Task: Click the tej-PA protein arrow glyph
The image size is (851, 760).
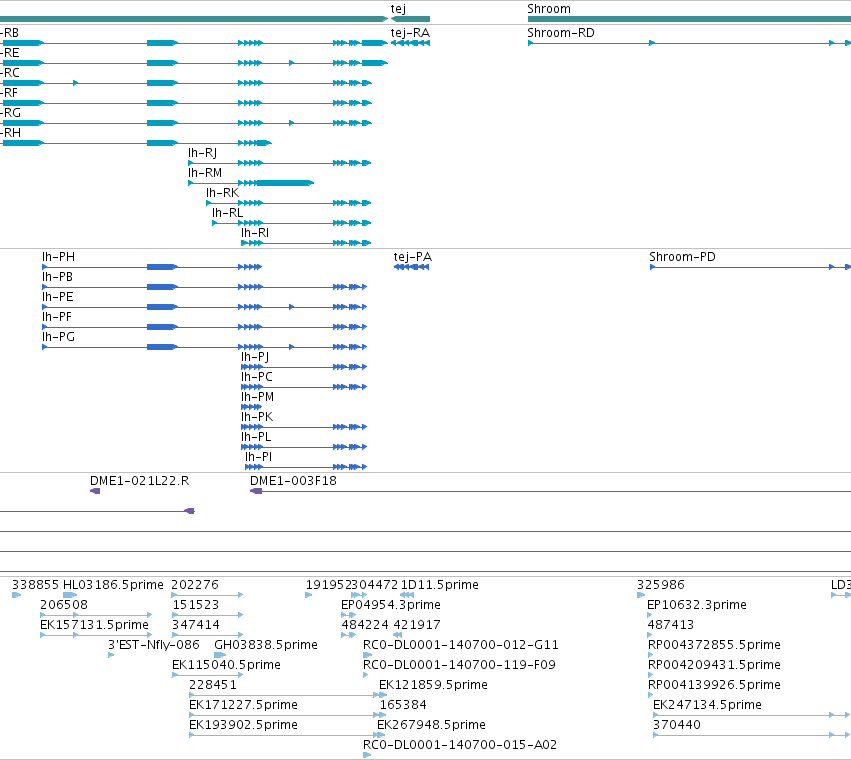Action: pos(411,267)
